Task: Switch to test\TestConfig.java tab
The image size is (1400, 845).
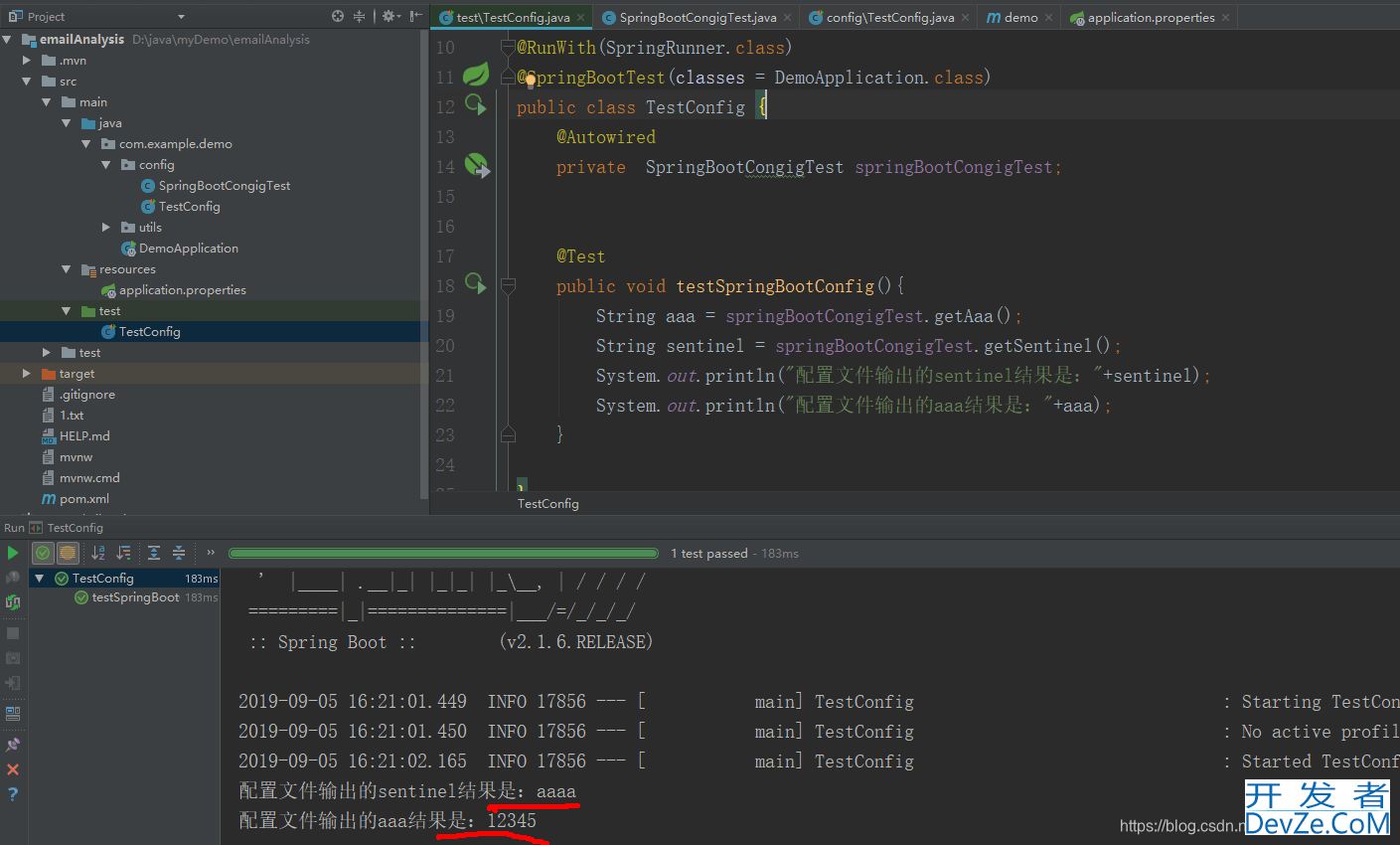Action: (514, 18)
